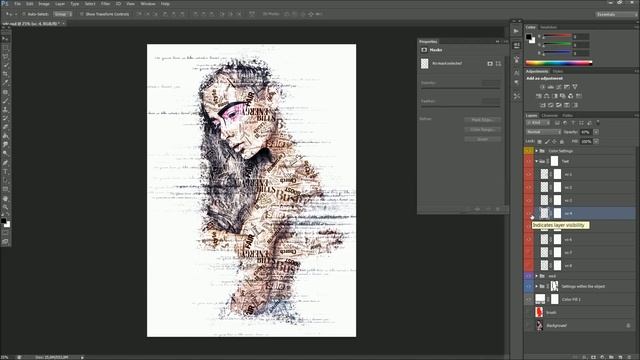Add a Hue/Saturation adjustment

(539, 96)
